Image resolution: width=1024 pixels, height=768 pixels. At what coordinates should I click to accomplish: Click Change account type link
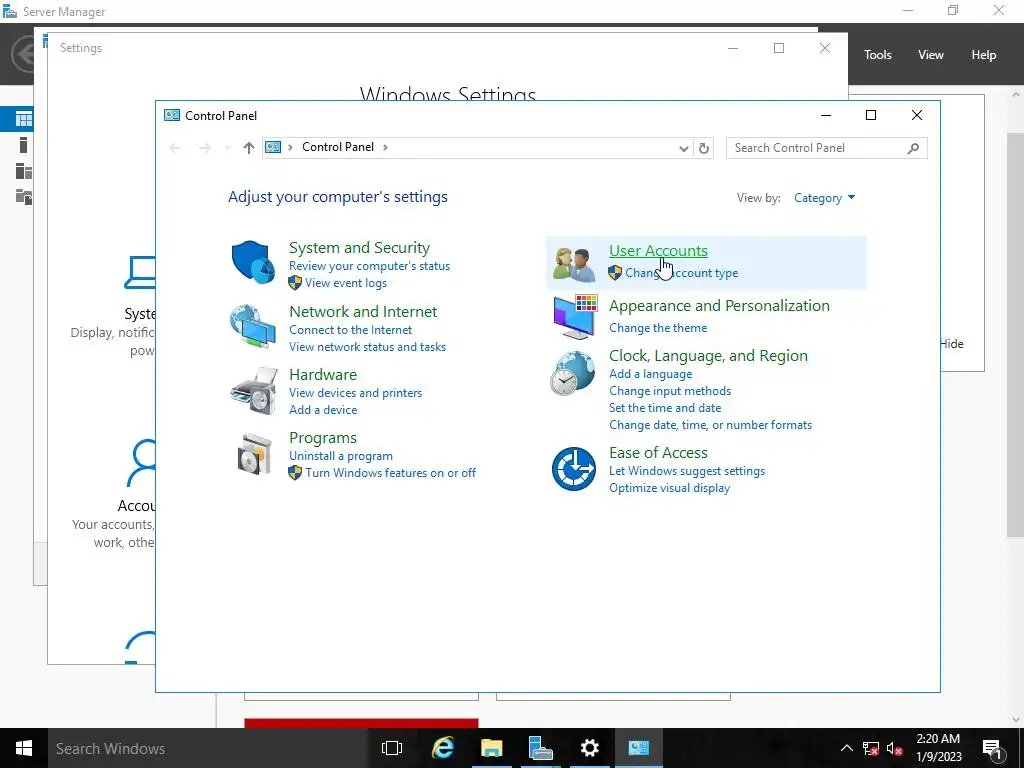(x=682, y=273)
